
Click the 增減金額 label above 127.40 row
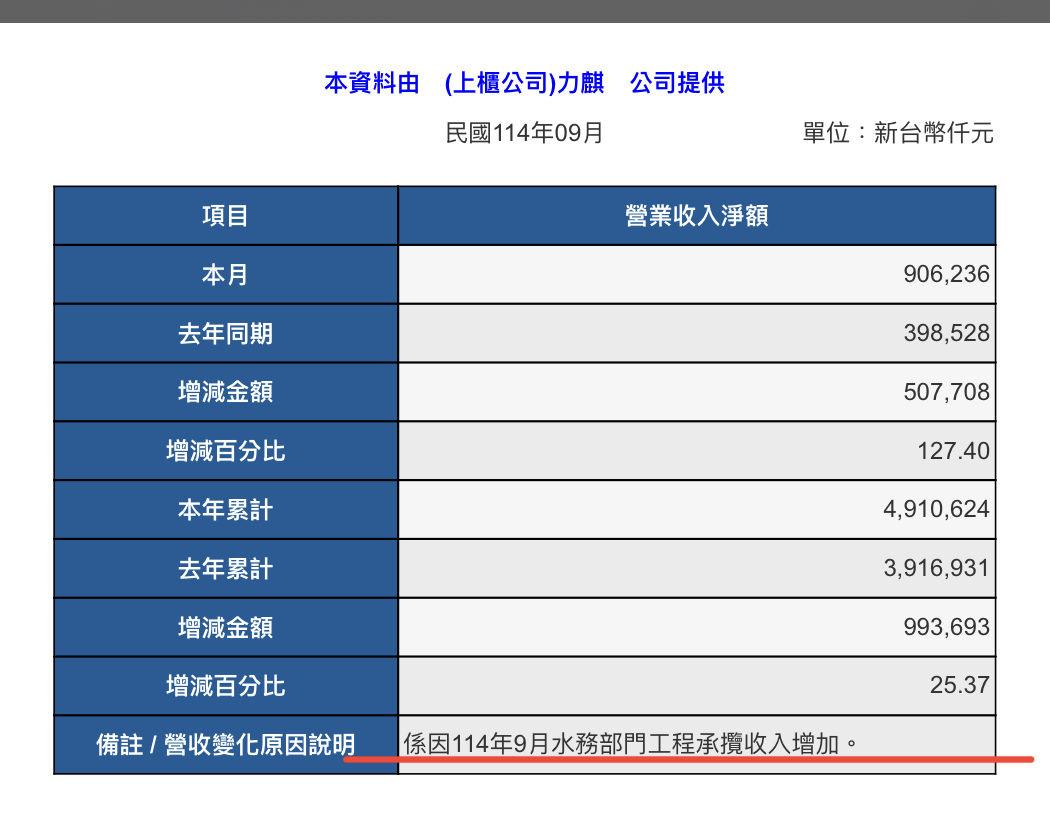(x=226, y=392)
